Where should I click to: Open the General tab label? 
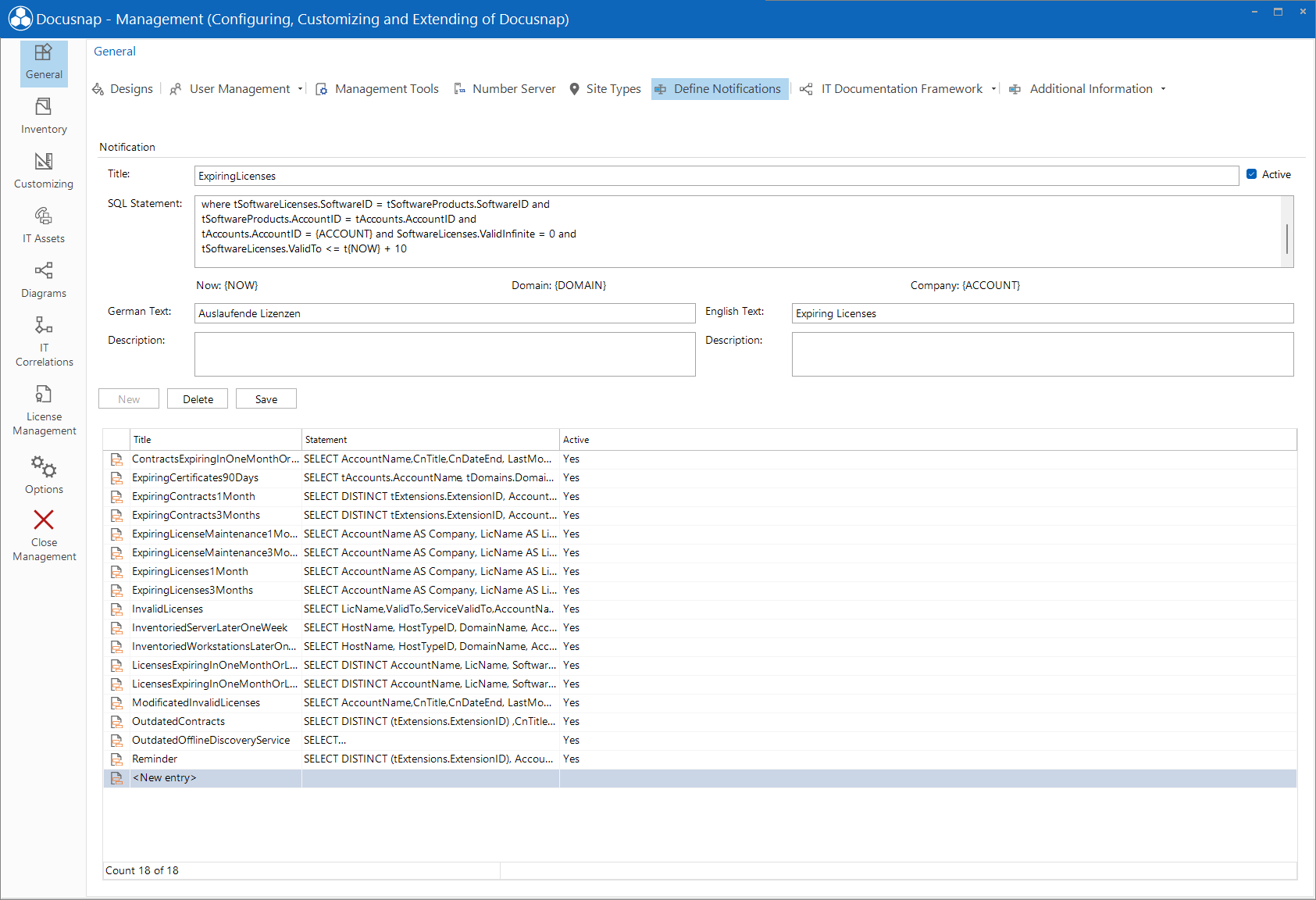(x=115, y=52)
